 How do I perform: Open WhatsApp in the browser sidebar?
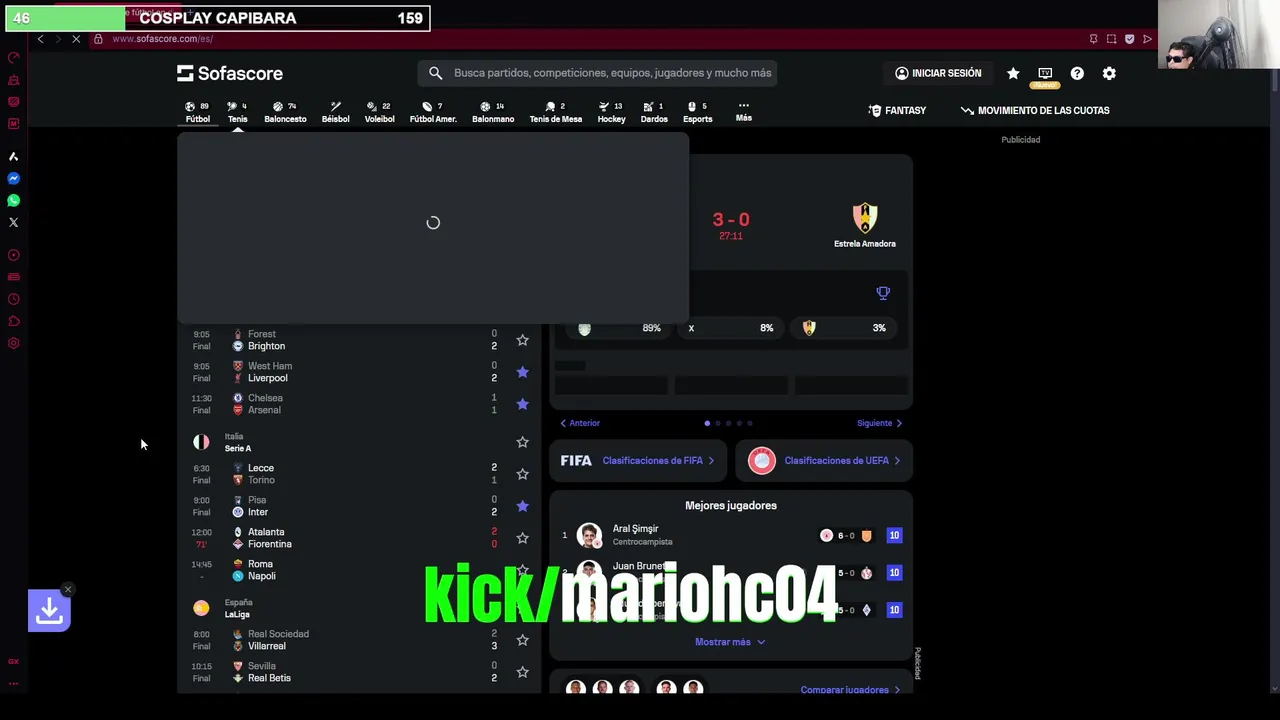tap(14, 200)
